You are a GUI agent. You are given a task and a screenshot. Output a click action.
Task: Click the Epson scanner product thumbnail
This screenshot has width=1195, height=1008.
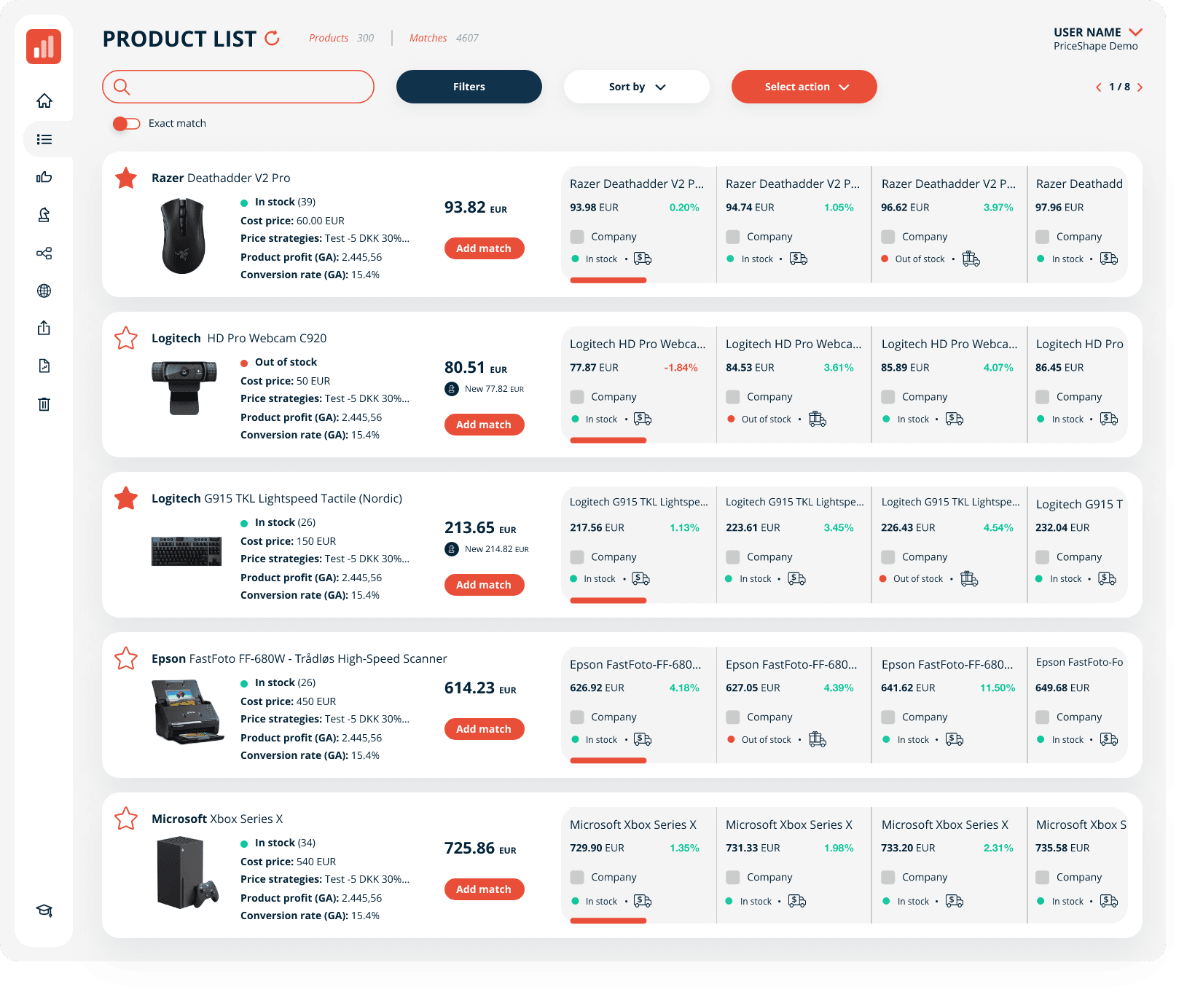[x=189, y=712]
